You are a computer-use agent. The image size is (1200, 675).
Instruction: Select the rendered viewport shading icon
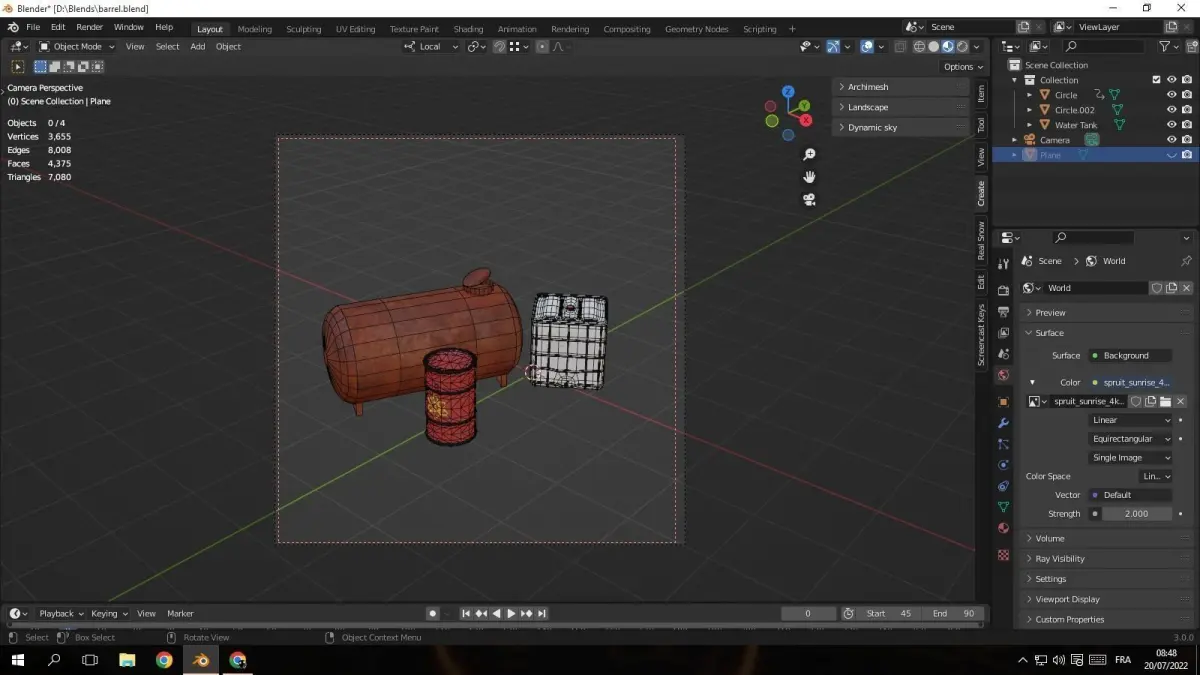point(962,46)
